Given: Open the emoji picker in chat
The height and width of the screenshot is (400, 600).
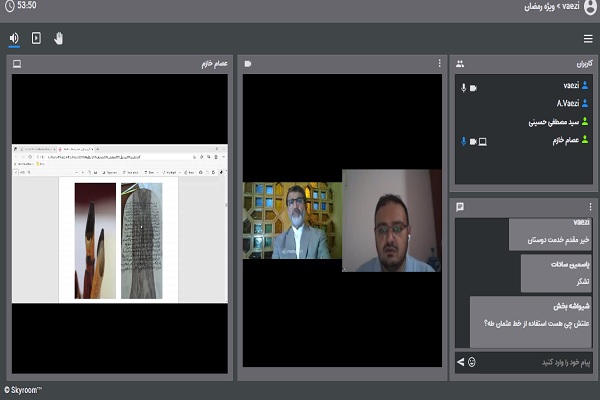Looking at the screenshot, I should coord(472,361).
